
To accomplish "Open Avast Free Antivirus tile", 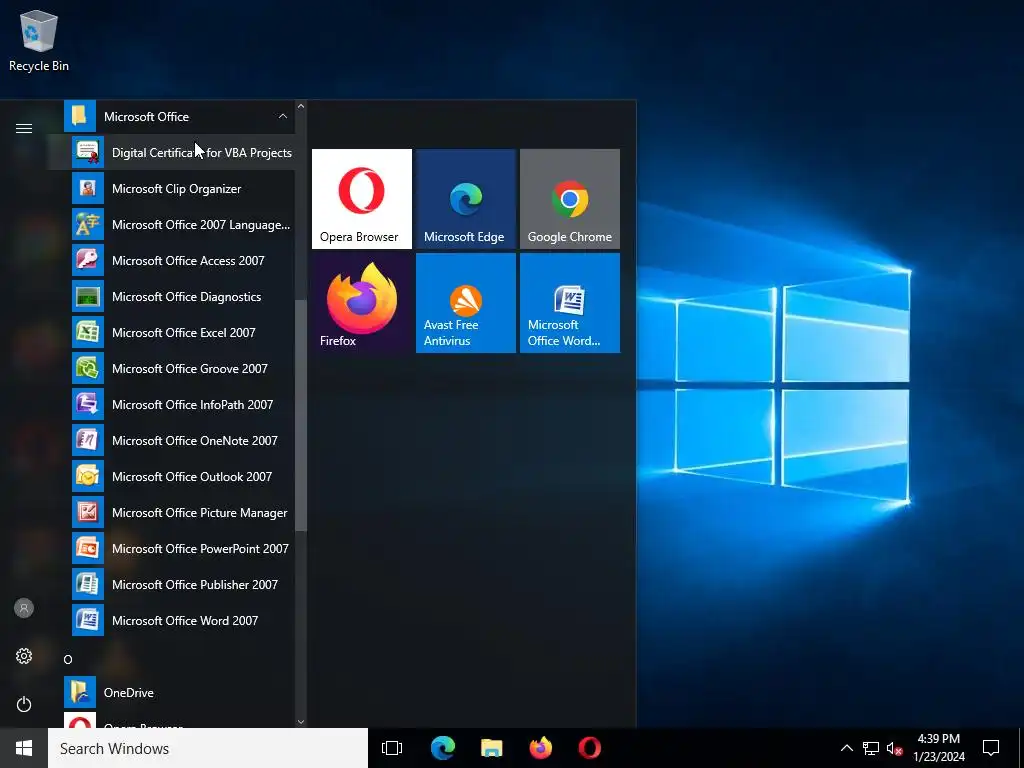I will click(466, 303).
